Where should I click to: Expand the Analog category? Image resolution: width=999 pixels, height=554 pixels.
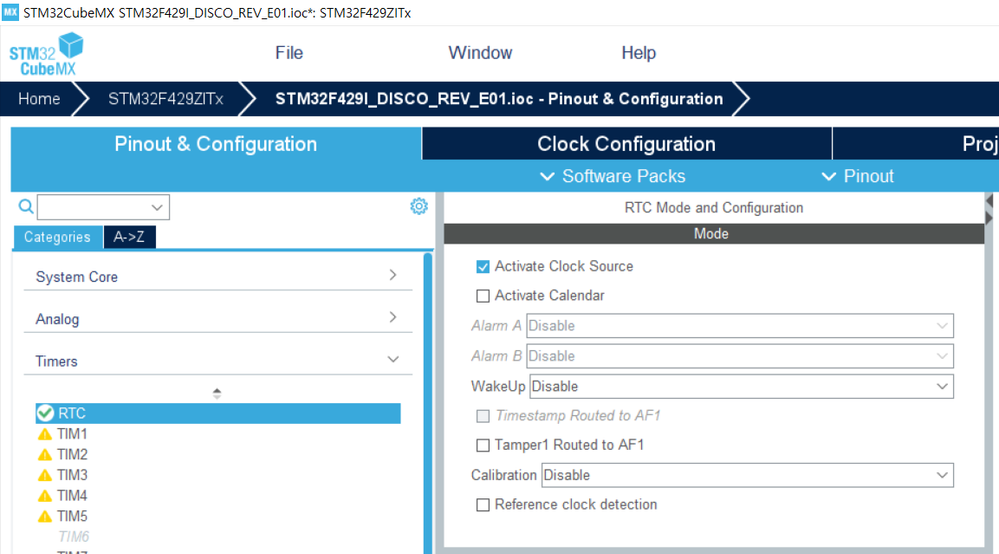(x=218, y=318)
